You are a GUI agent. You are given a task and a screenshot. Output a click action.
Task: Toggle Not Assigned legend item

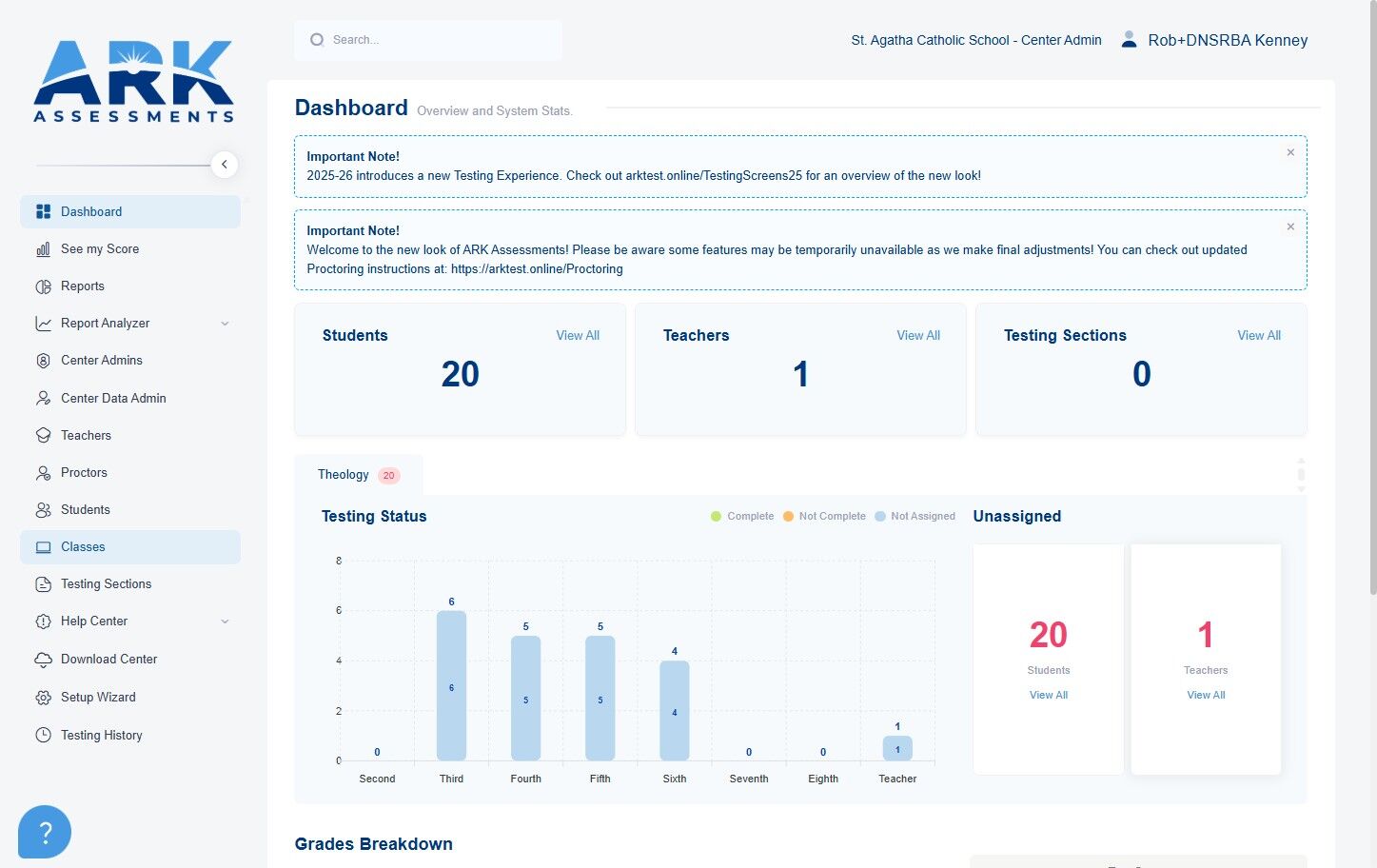(x=915, y=517)
